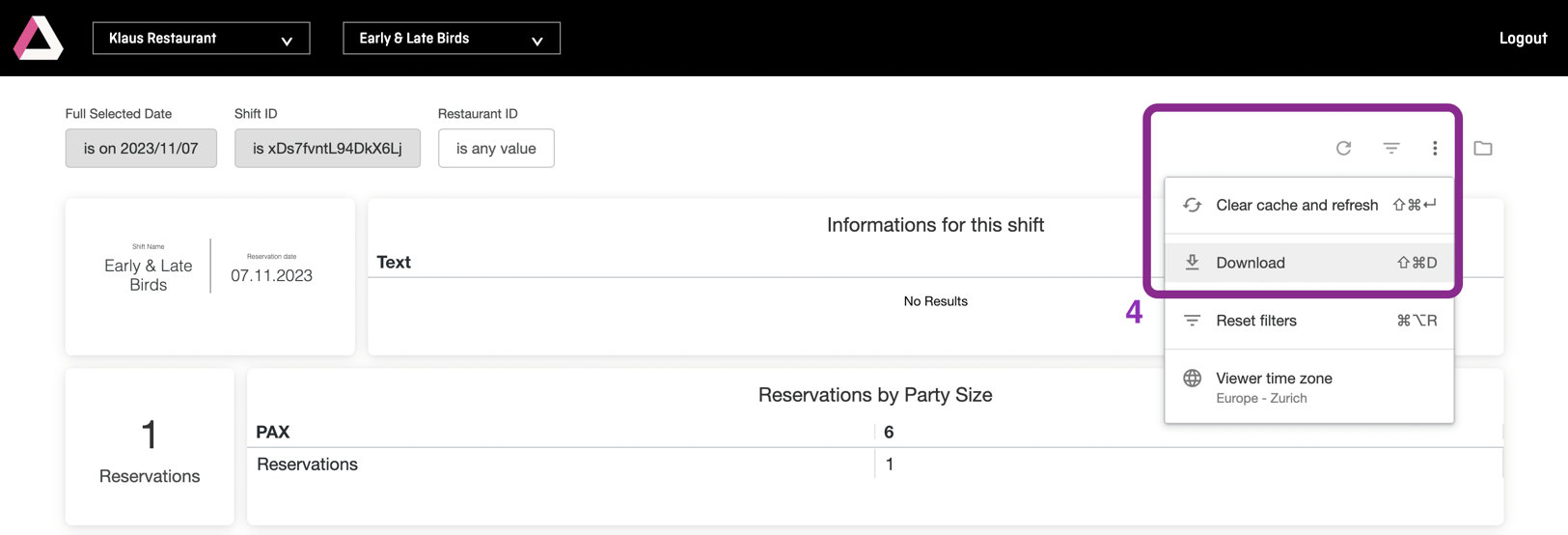Click the reload dashboard icon
The width and height of the screenshot is (1568, 535).
click(x=1343, y=148)
